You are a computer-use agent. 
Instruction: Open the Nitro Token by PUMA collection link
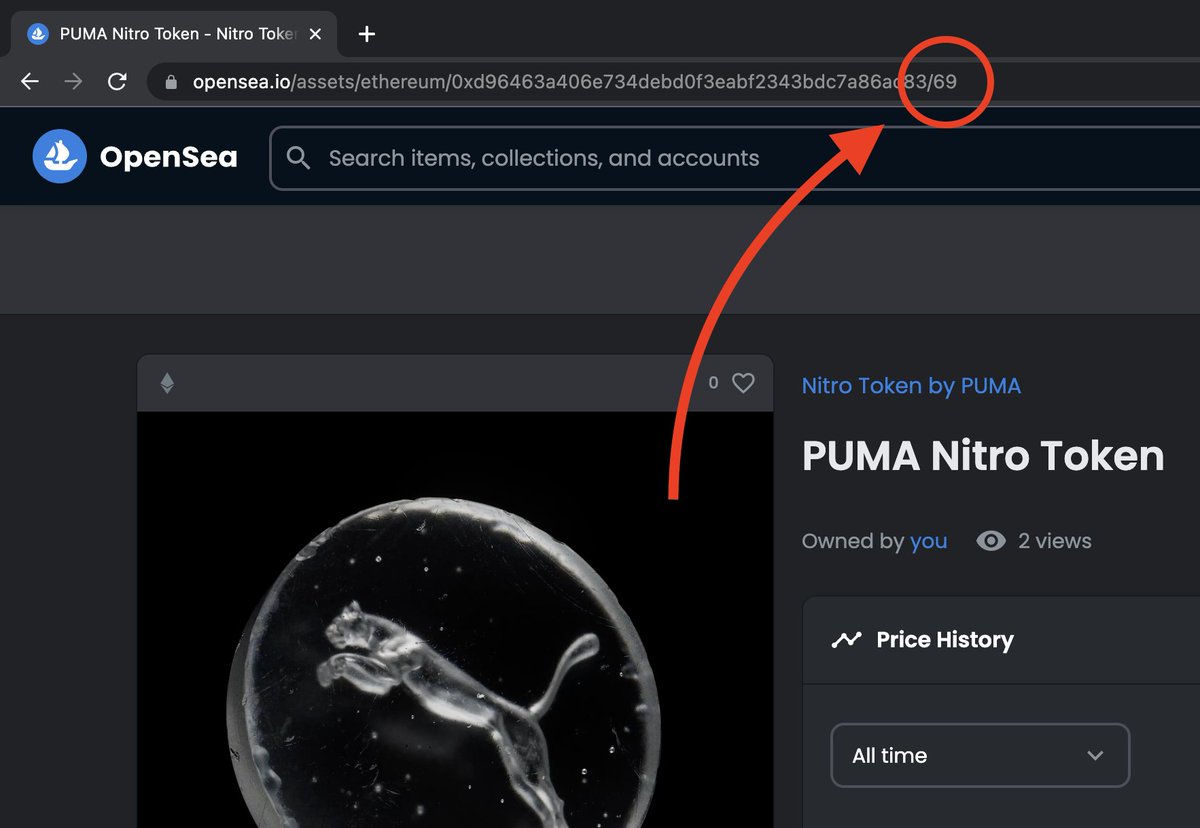click(911, 386)
